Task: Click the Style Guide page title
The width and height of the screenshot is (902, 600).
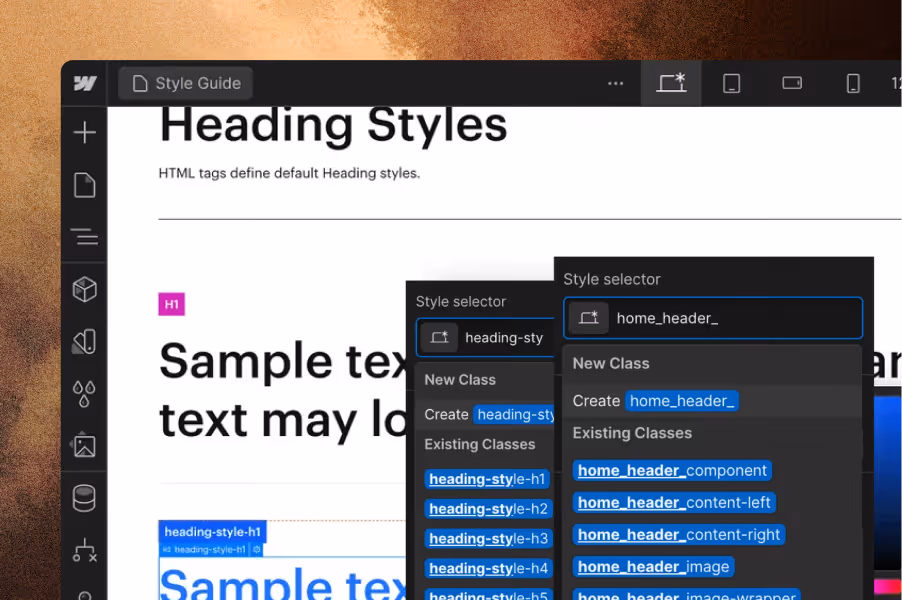Action: click(184, 83)
